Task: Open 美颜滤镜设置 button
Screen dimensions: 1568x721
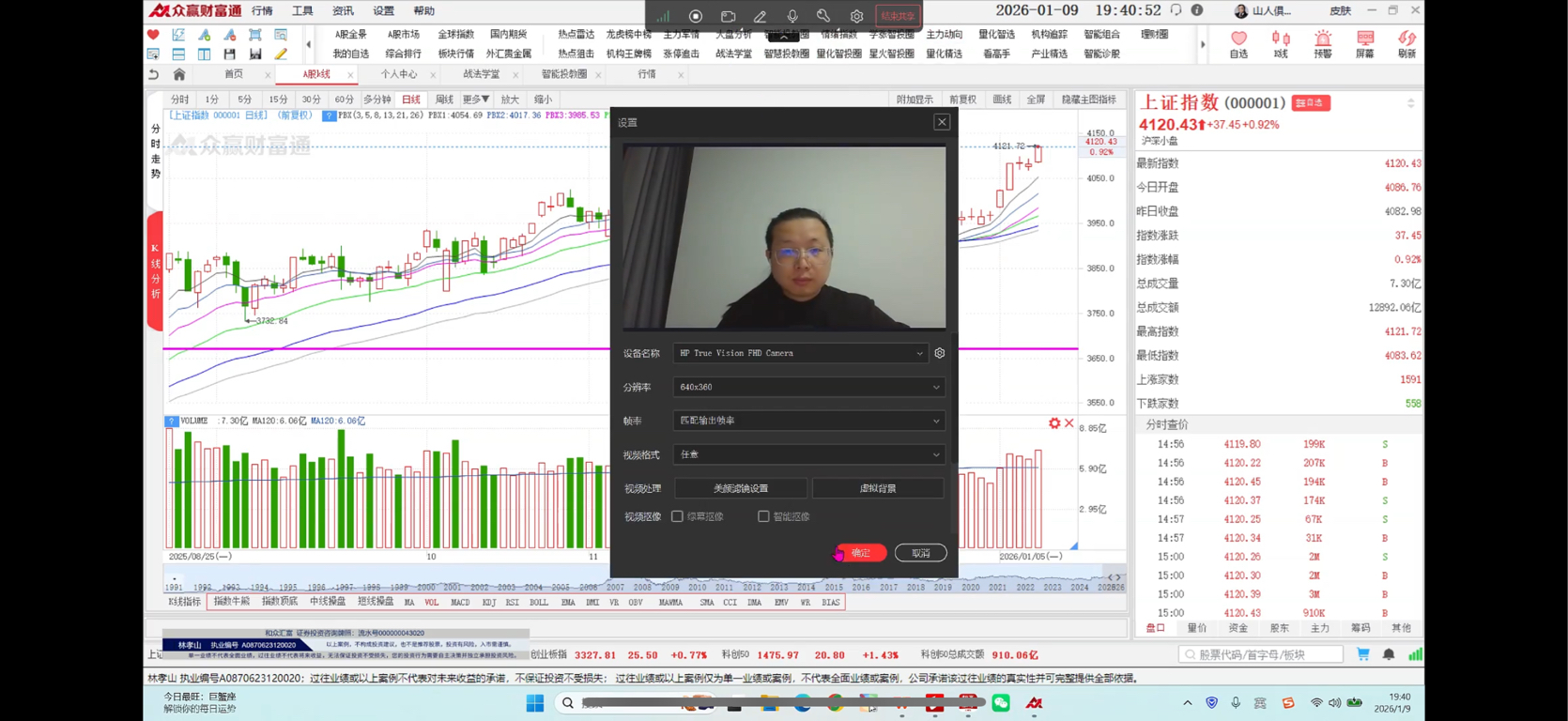Action: click(741, 488)
